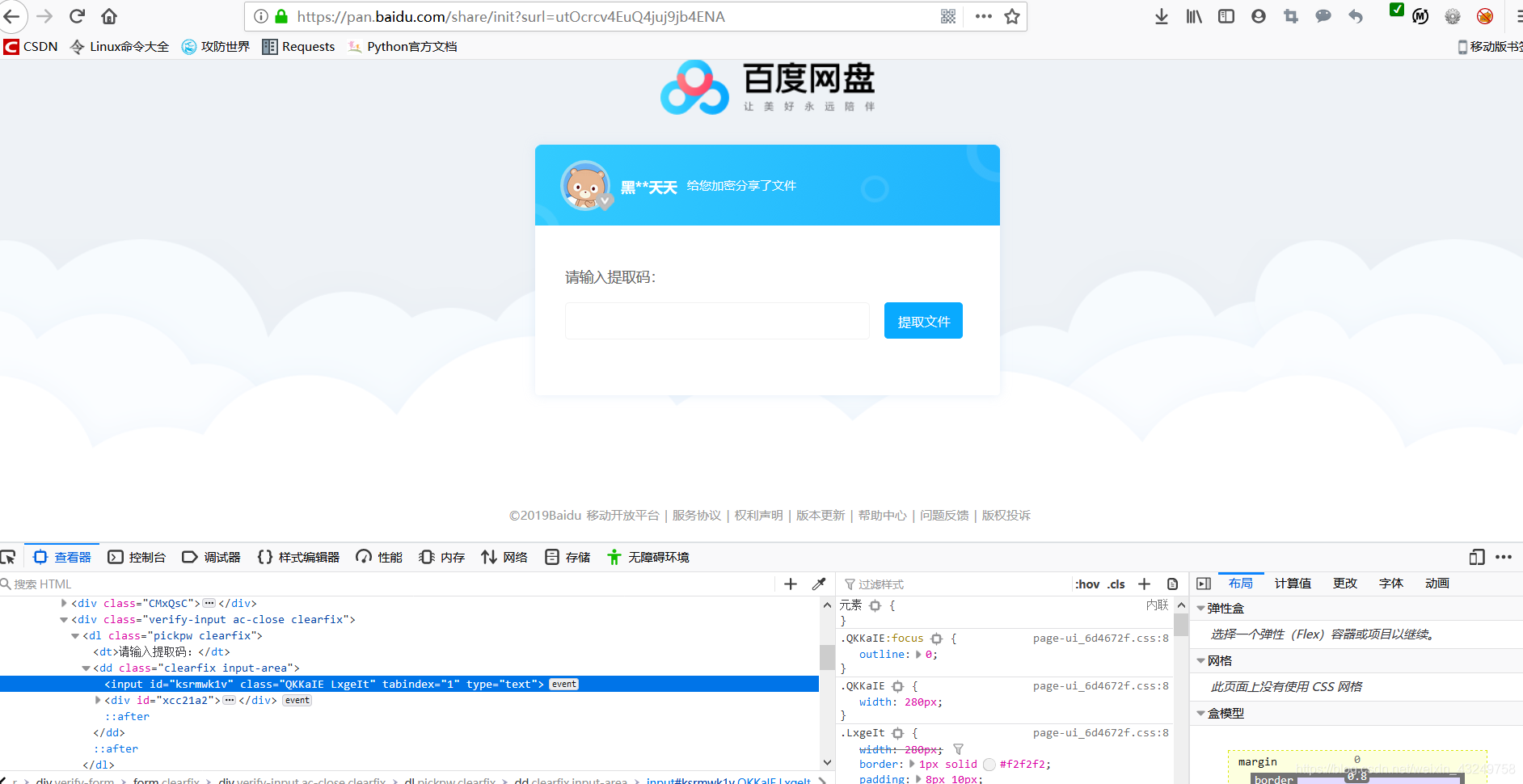Viewport: 1523px width, 784px height.
Task: Collapse the verify-input div node
Action: coord(64,620)
